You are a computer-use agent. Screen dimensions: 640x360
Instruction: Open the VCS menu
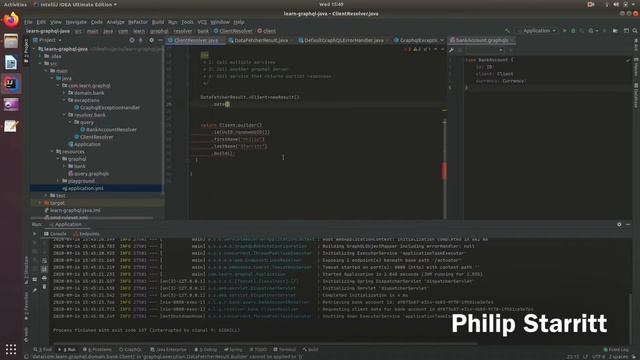[x=202, y=22]
